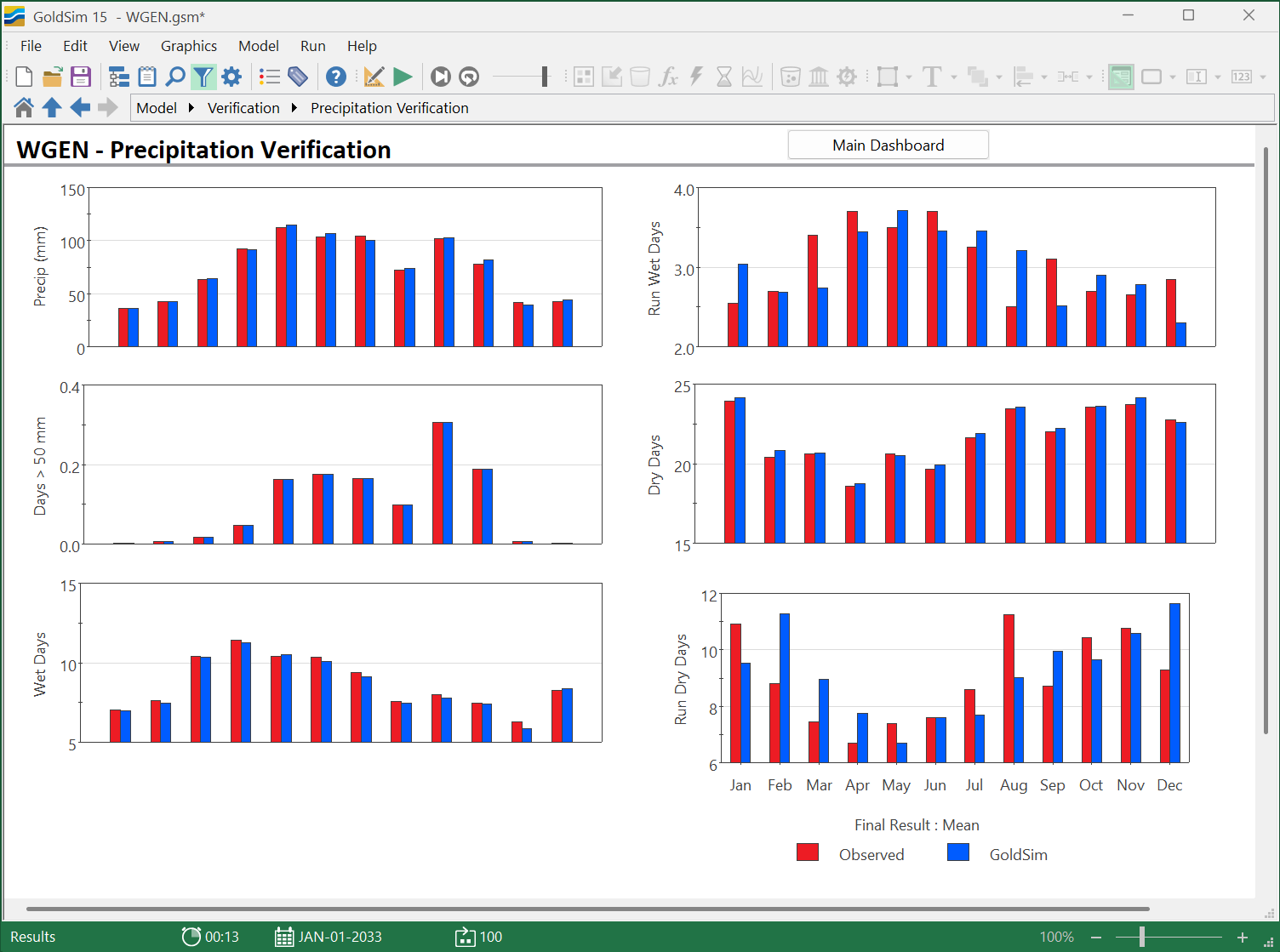
Task: Open the blue gear options icon
Action: coord(231,77)
